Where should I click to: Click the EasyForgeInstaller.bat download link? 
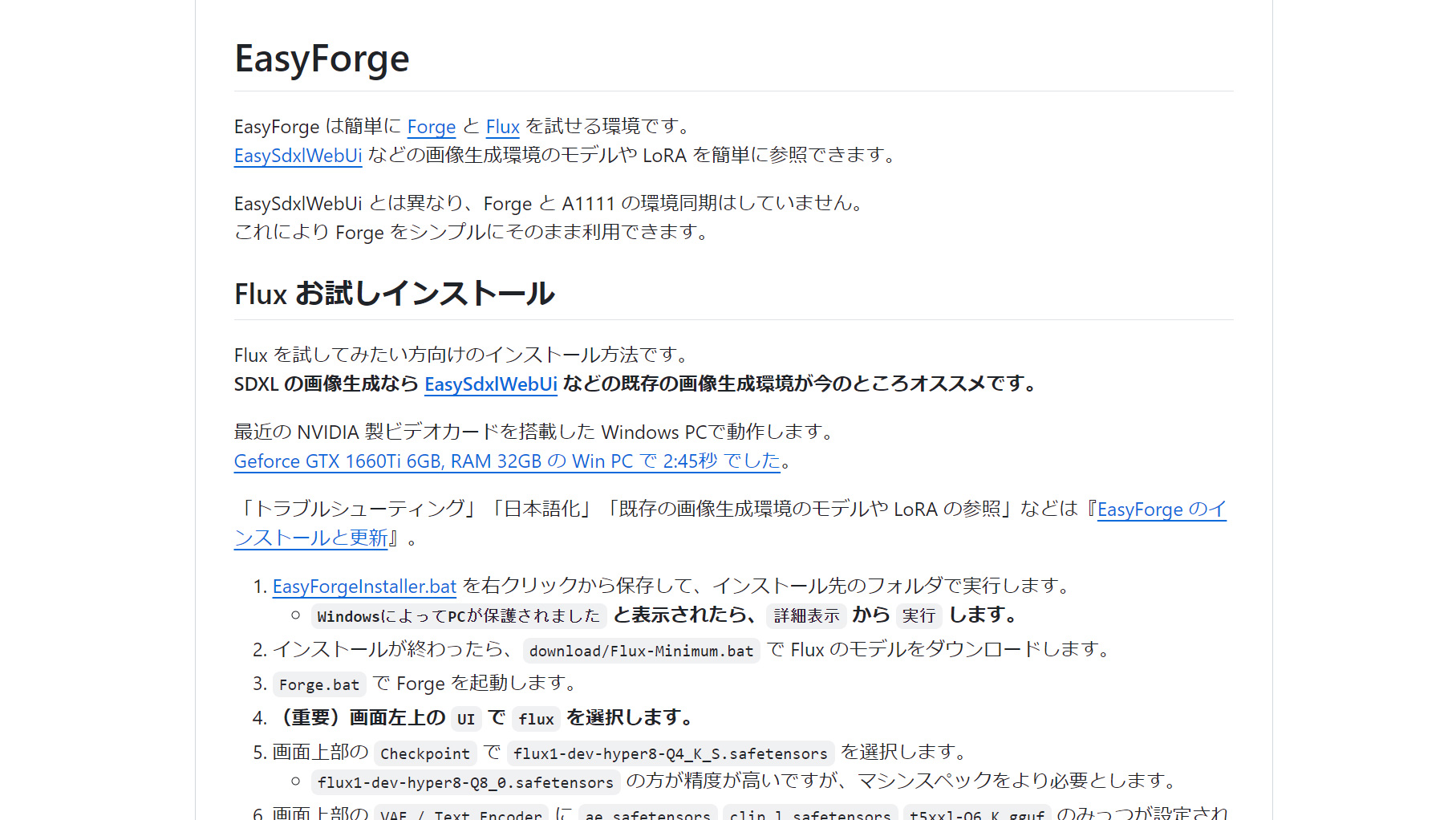(x=364, y=587)
